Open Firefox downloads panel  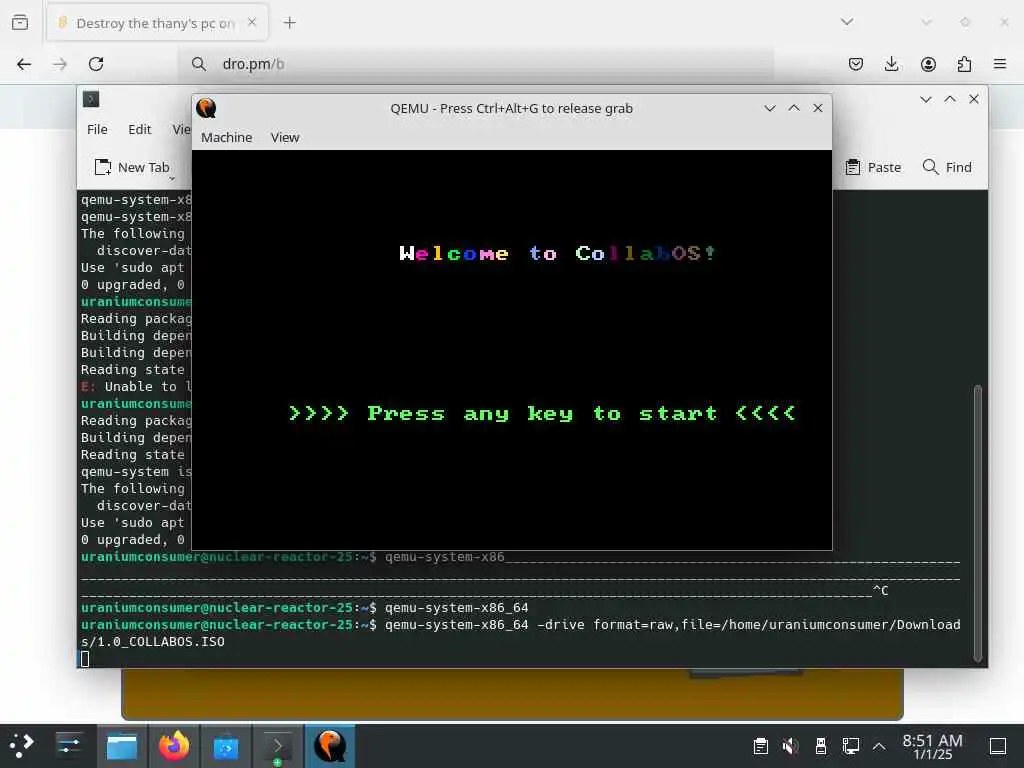tap(891, 64)
